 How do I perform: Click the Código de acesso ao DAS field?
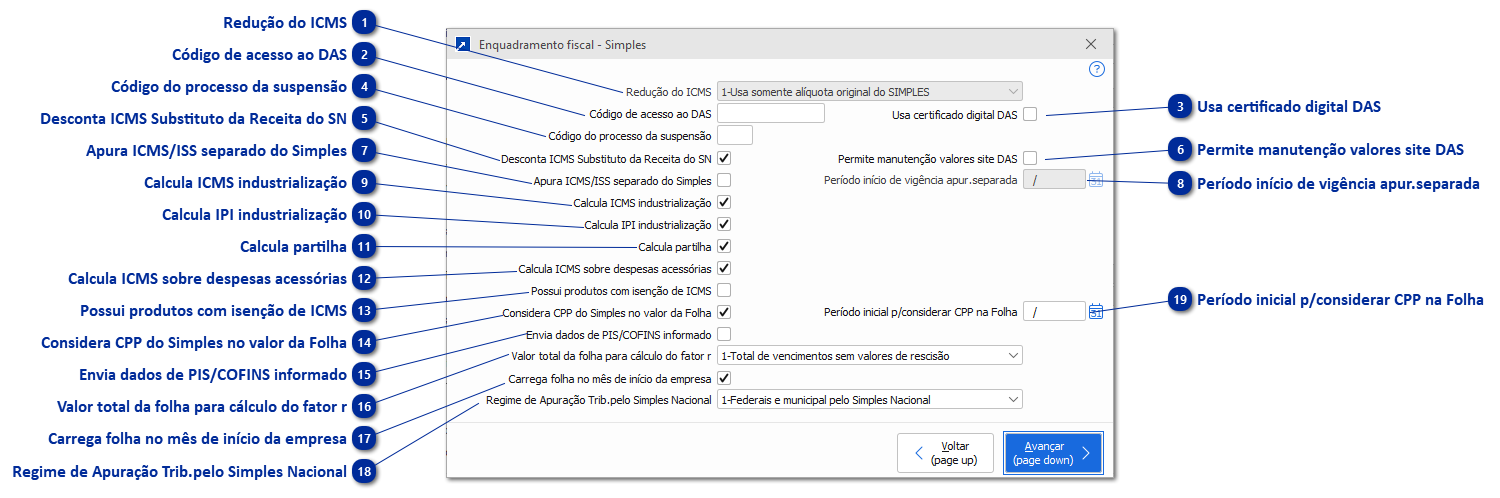[770, 113]
